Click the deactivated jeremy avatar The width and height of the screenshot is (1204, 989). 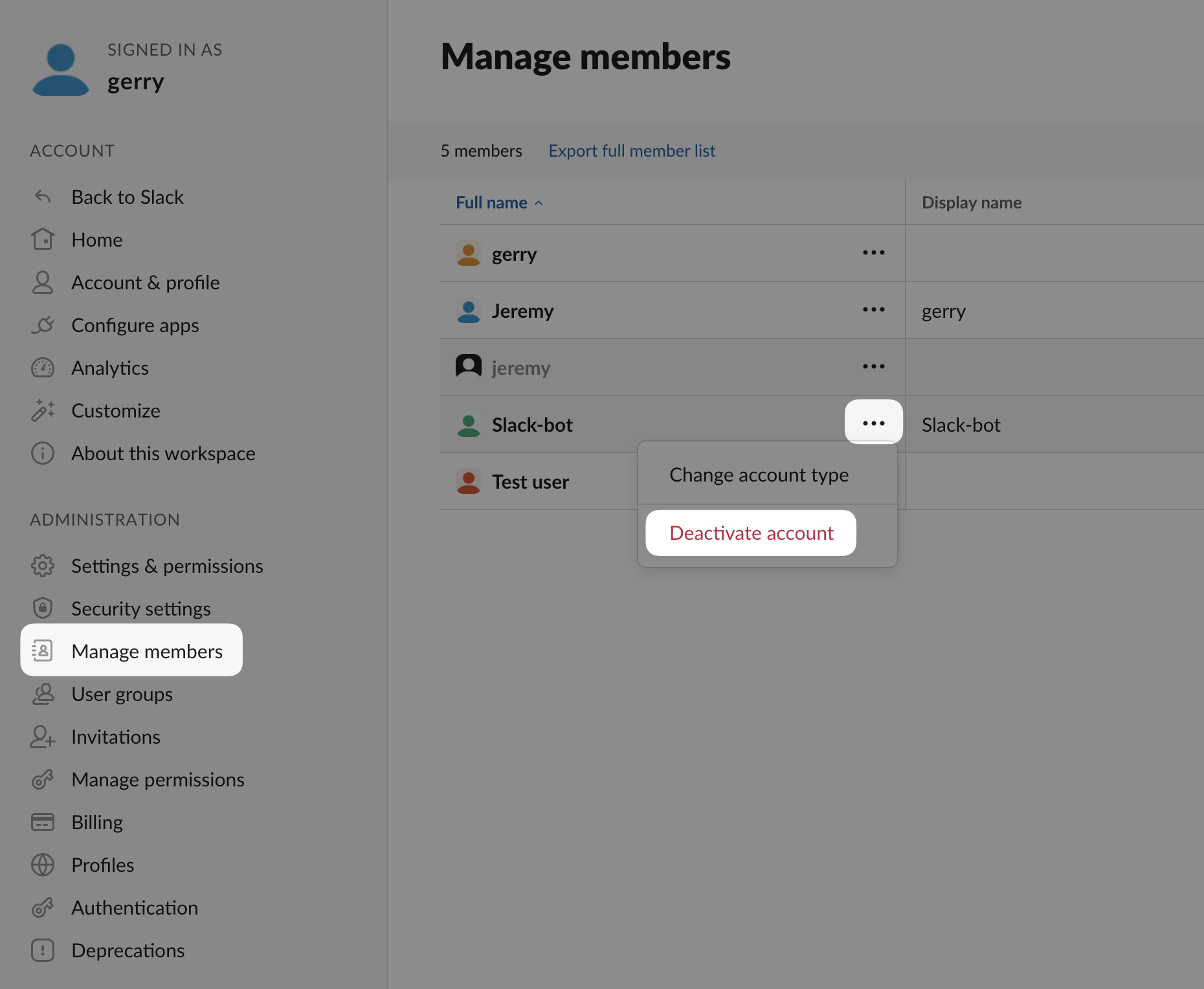(x=469, y=367)
